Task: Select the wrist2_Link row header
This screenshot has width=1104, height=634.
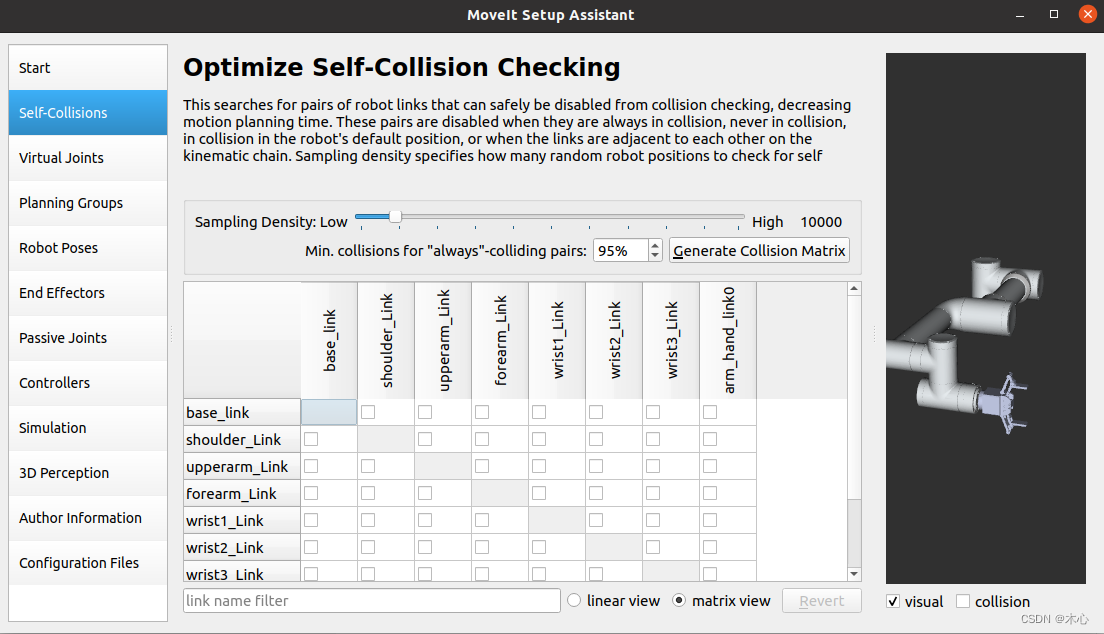Action: coord(242,547)
